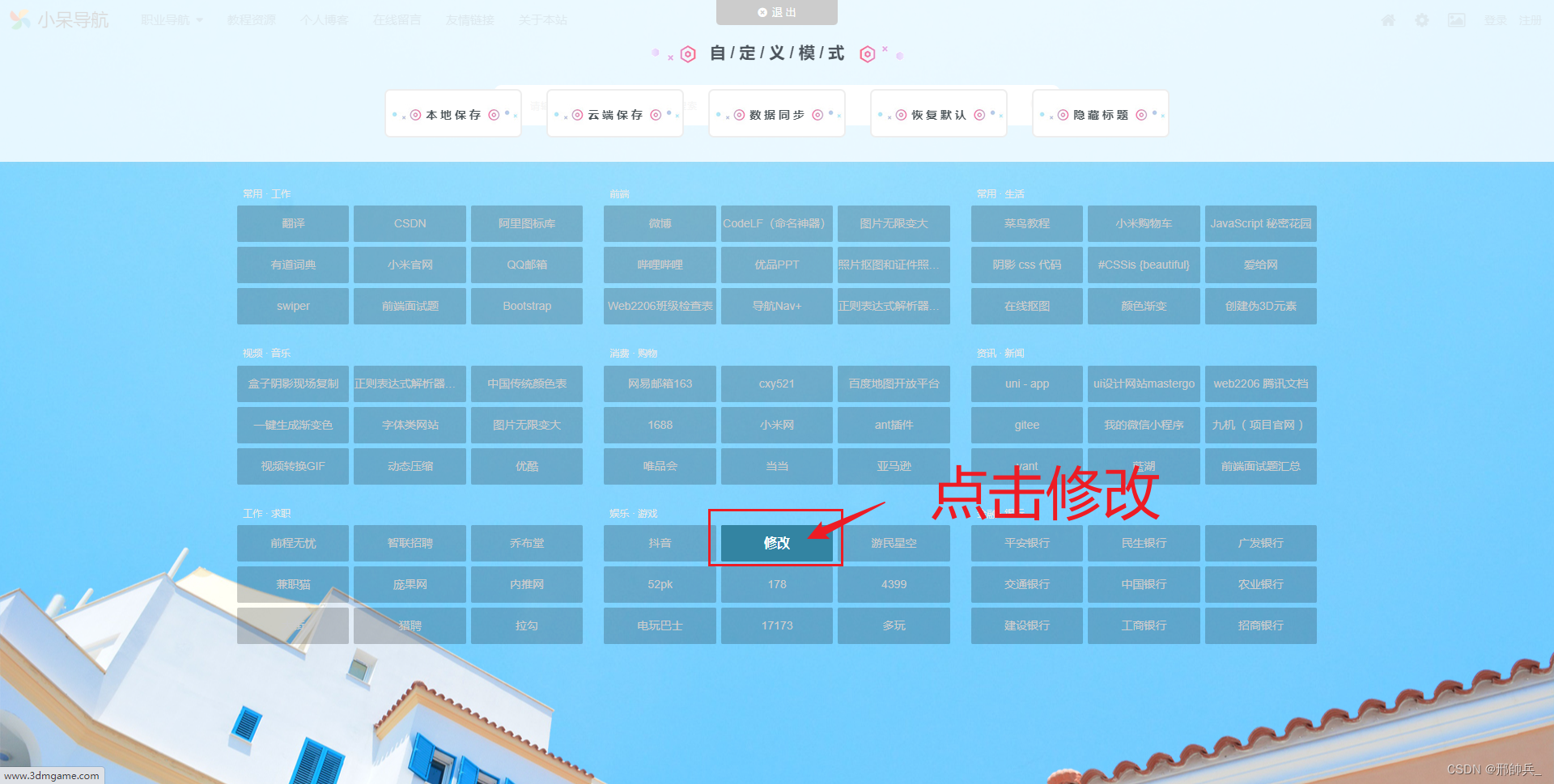This screenshot has width=1554, height=784.
Task: Click 恢复默认 to restore defaults
Action: 938,114
